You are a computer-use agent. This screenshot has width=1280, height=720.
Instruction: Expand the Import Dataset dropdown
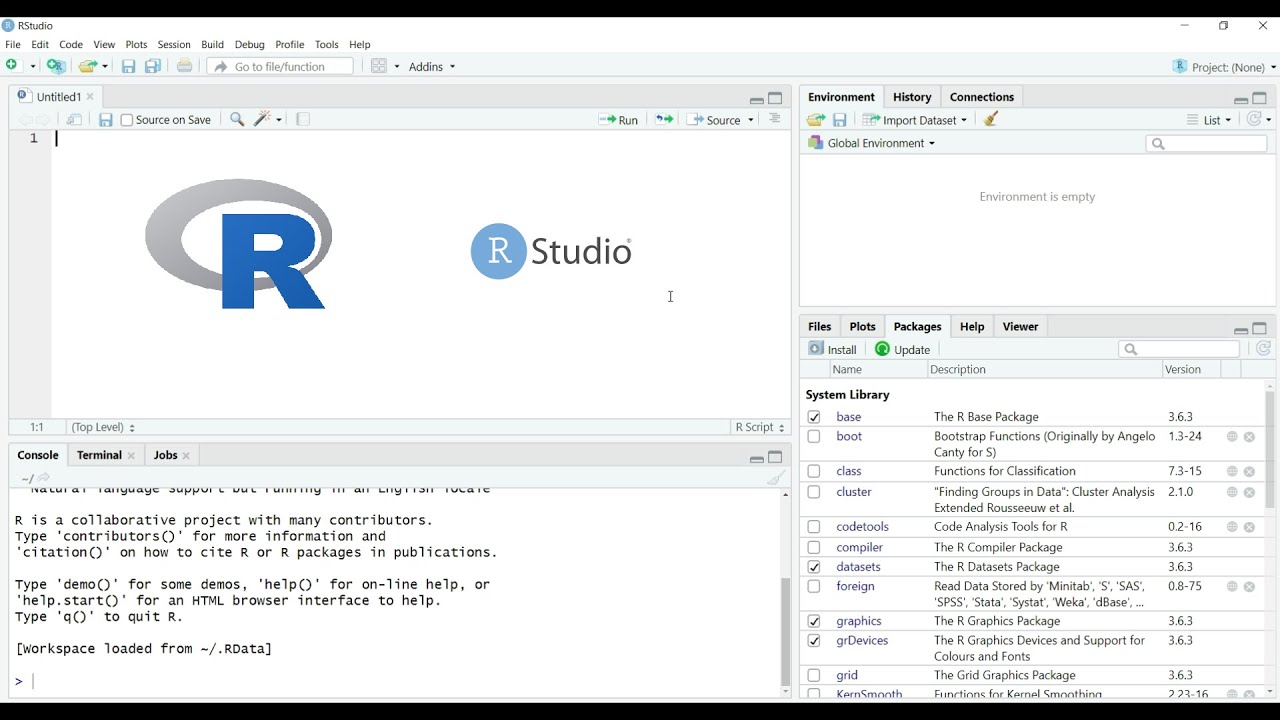pyautogui.click(x=916, y=120)
